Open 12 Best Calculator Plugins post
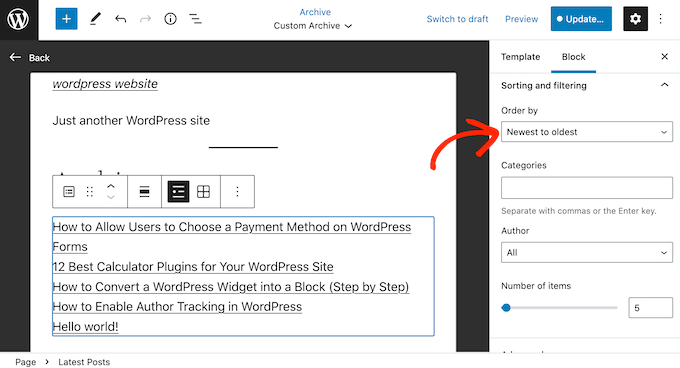The height and width of the screenshot is (368, 680). (x=193, y=267)
